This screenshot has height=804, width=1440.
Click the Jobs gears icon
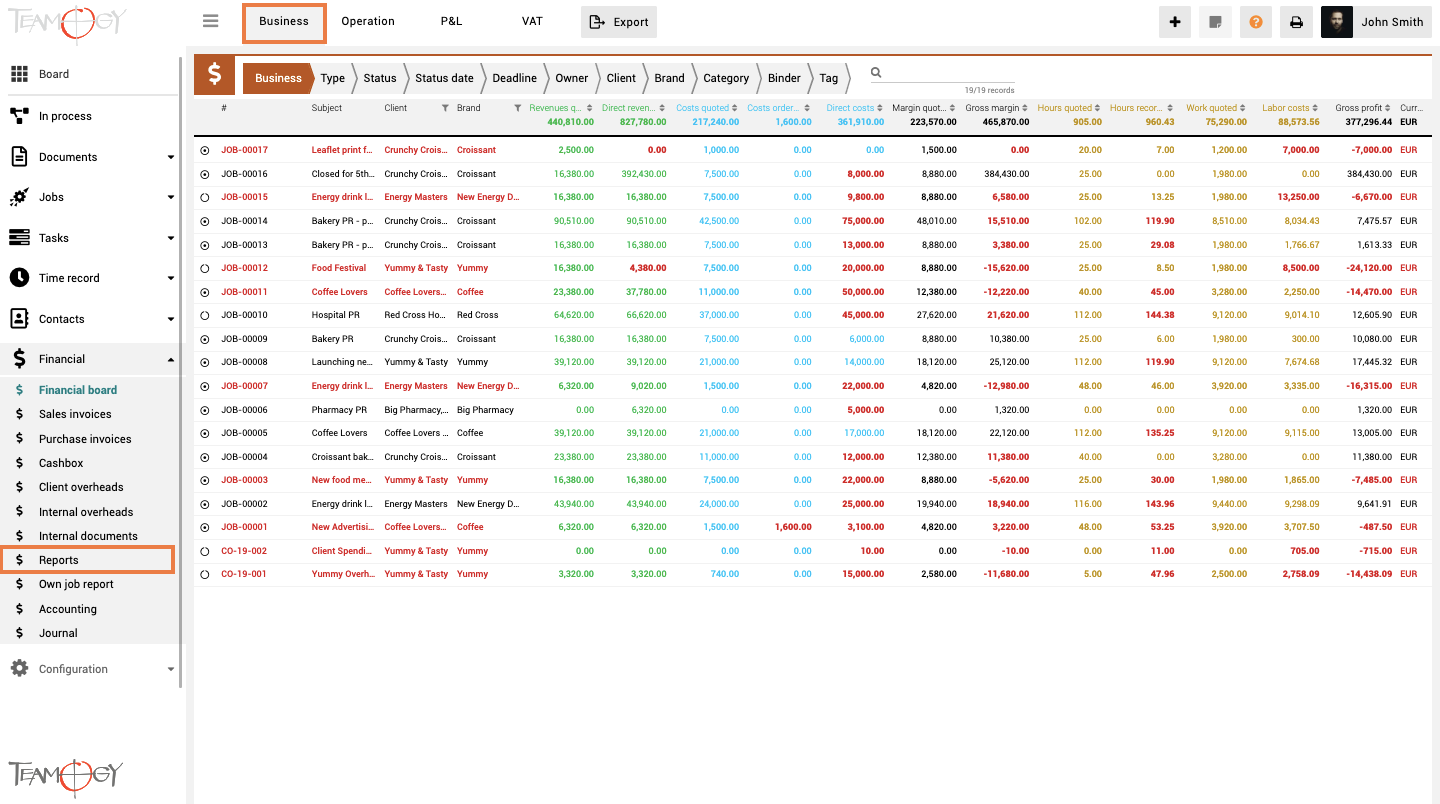[x=19, y=197]
